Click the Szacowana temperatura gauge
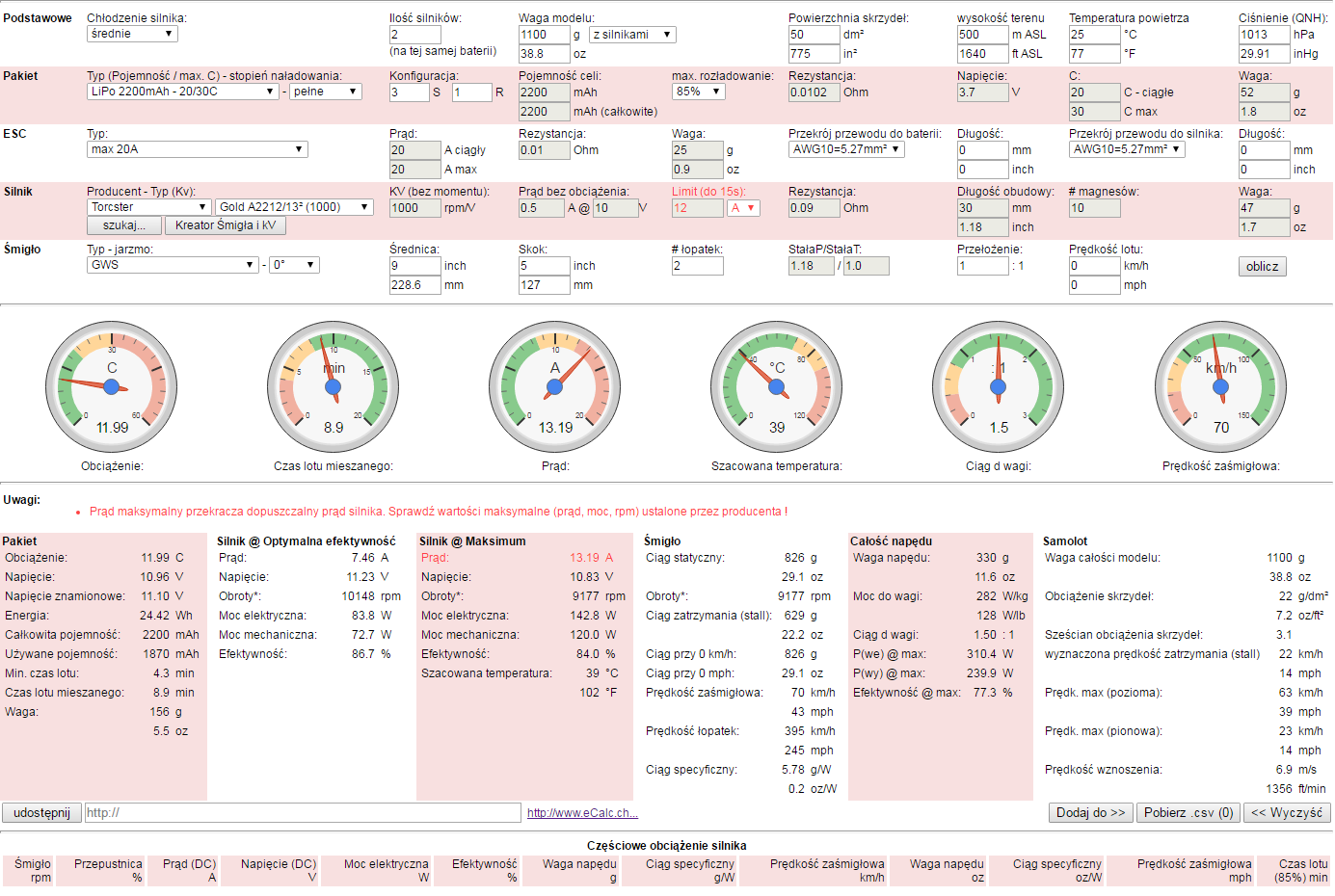This screenshot has width=1335, height=896. tap(777, 386)
